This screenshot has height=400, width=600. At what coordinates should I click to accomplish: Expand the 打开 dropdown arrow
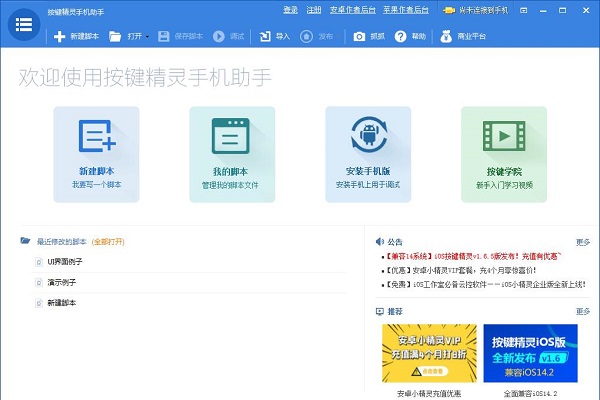pos(147,36)
